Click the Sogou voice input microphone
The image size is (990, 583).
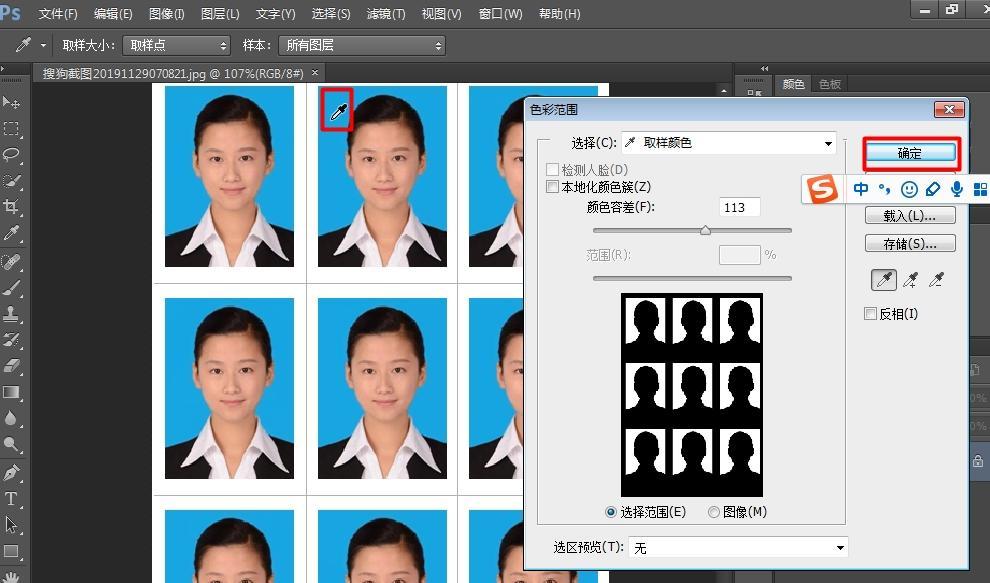(957, 189)
